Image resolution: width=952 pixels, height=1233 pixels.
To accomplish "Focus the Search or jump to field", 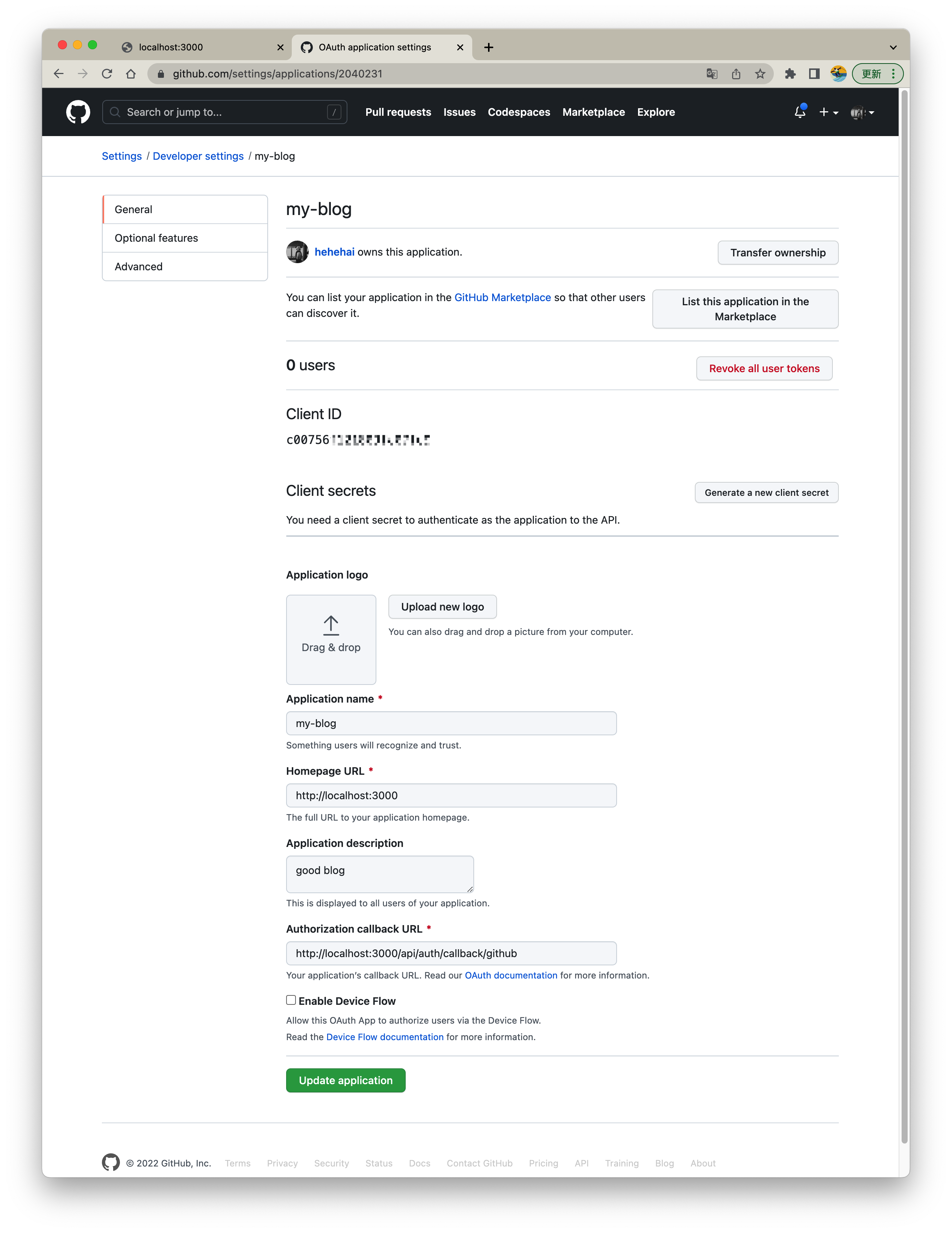I will coord(225,112).
